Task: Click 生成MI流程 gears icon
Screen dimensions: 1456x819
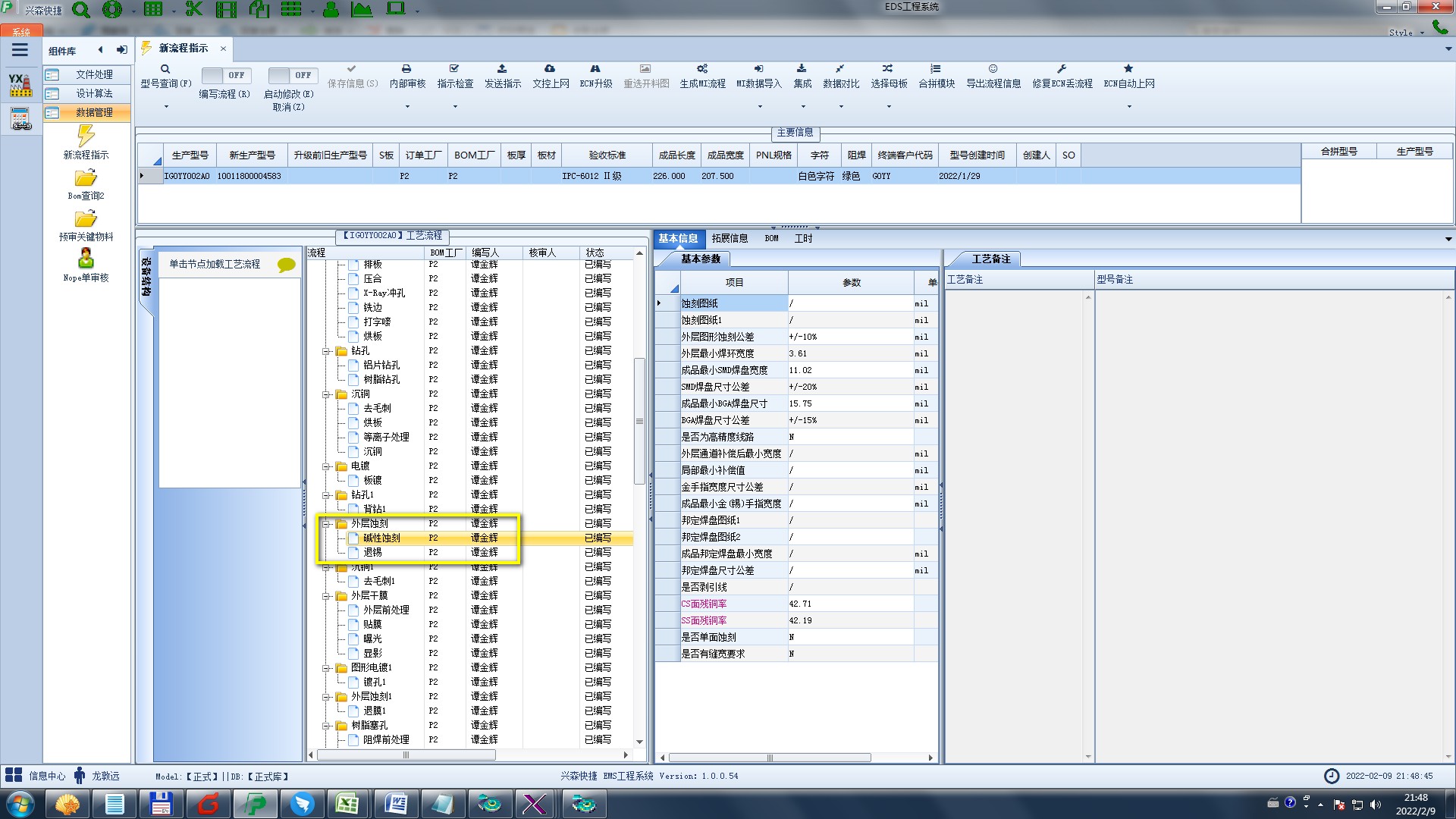Action: point(702,69)
